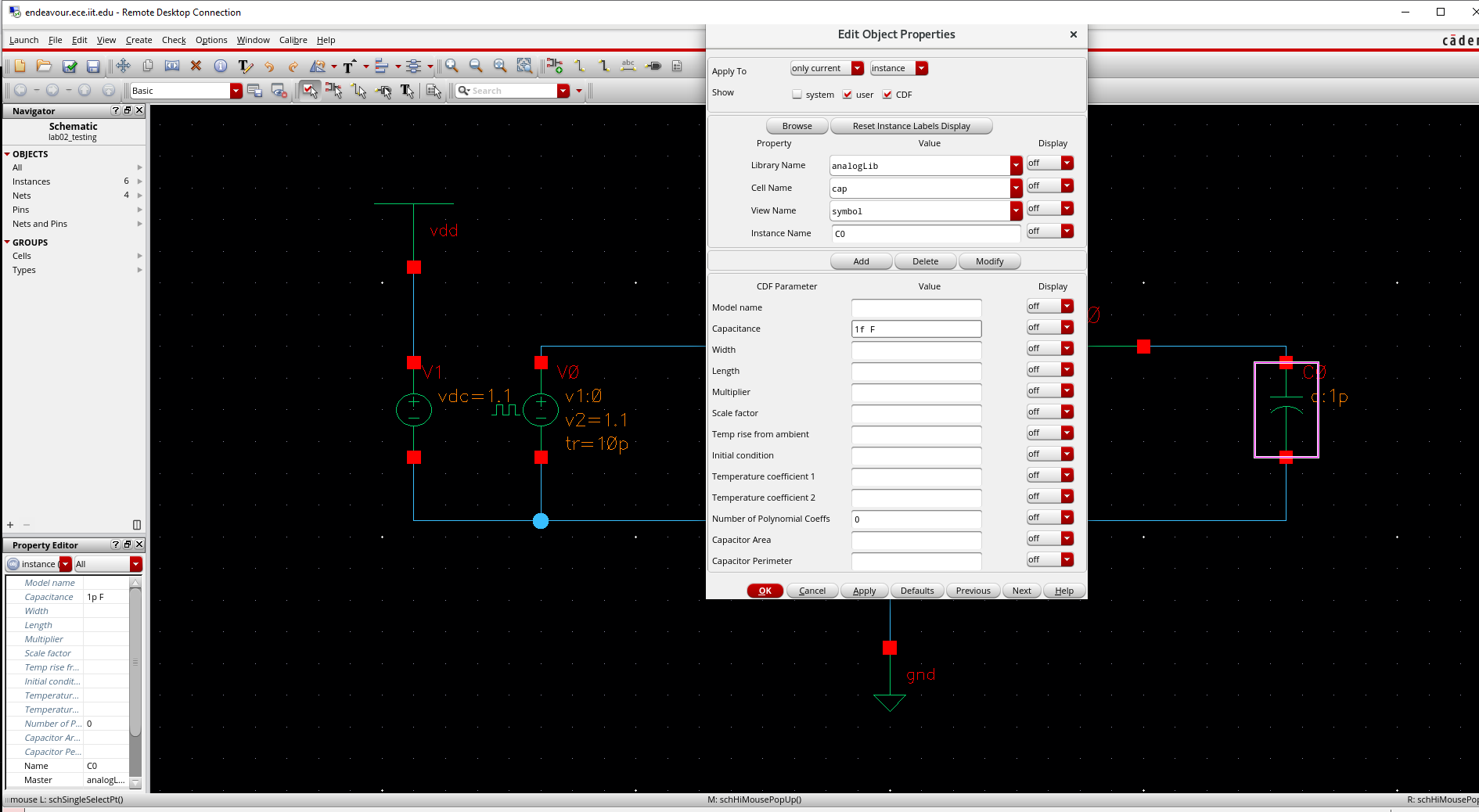
Task: Click the Undo arrow icon
Action: coord(269,66)
